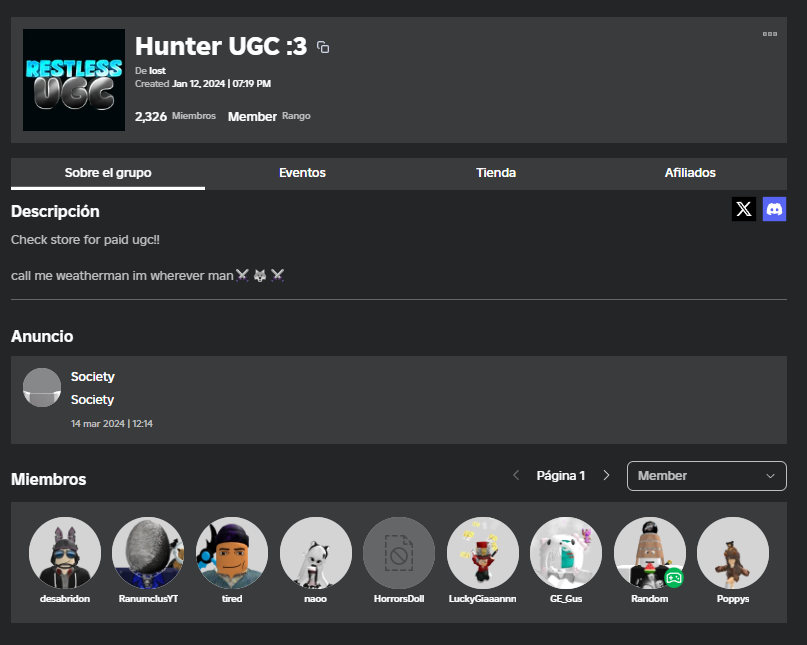Click the Society announcement body text

(x=93, y=400)
